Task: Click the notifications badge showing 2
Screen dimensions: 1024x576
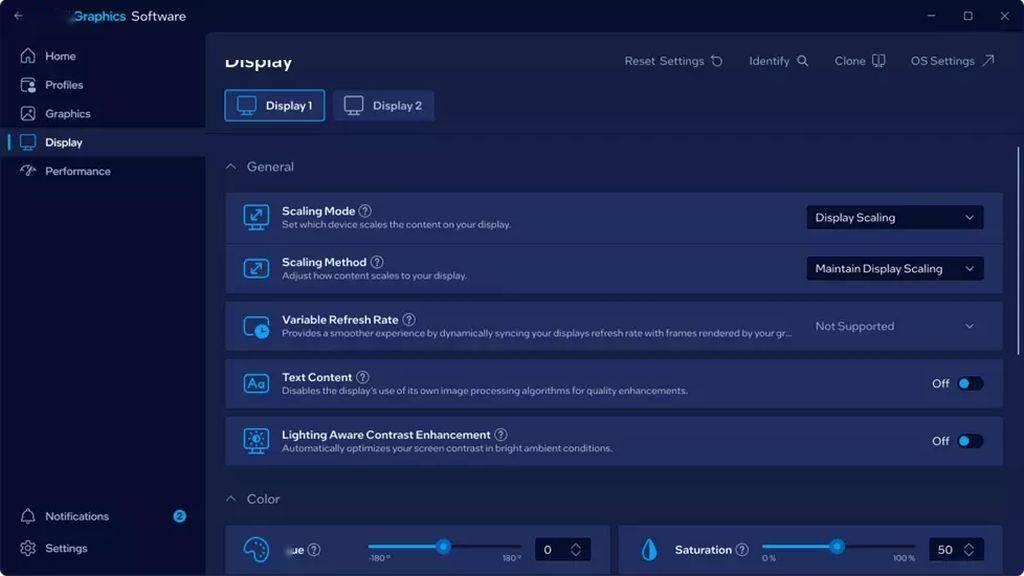Action: [x=180, y=516]
